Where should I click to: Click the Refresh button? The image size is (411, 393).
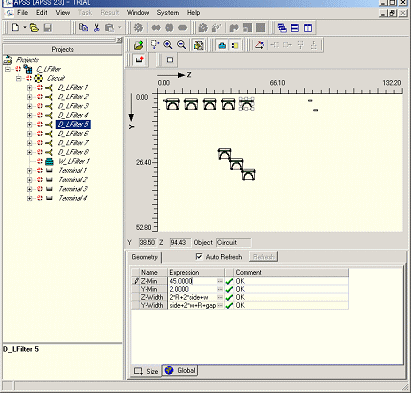(x=263, y=257)
